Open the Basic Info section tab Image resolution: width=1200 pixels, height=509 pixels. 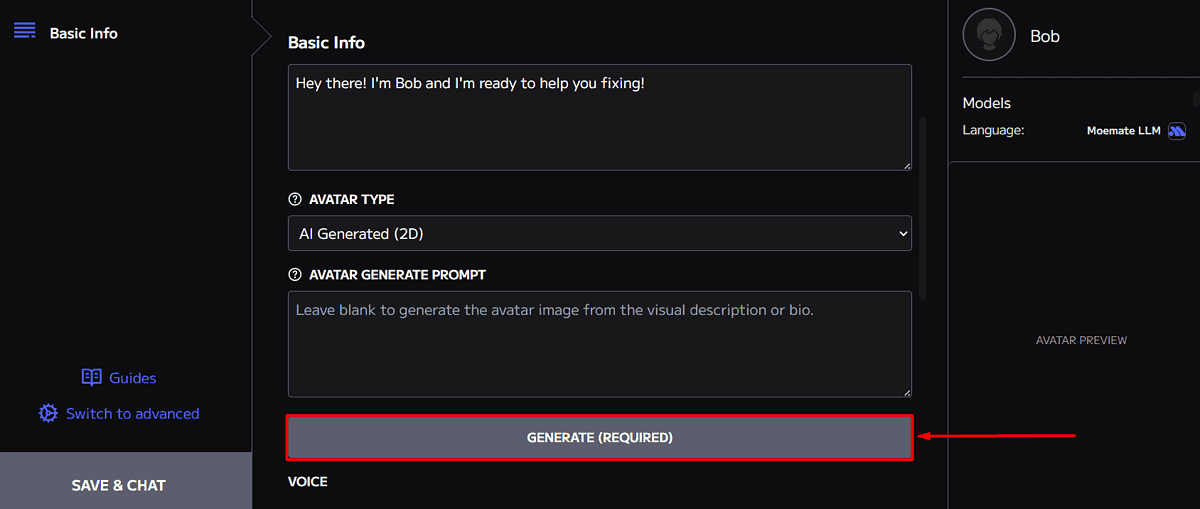point(84,33)
